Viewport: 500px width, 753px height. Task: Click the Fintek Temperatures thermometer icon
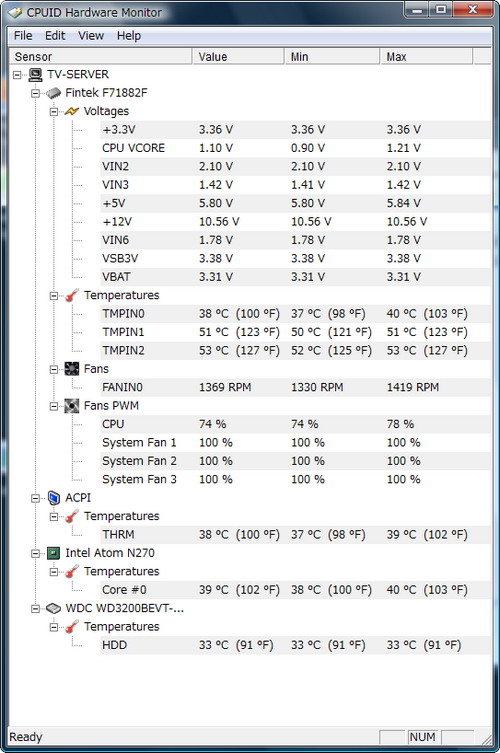(72, 295)
